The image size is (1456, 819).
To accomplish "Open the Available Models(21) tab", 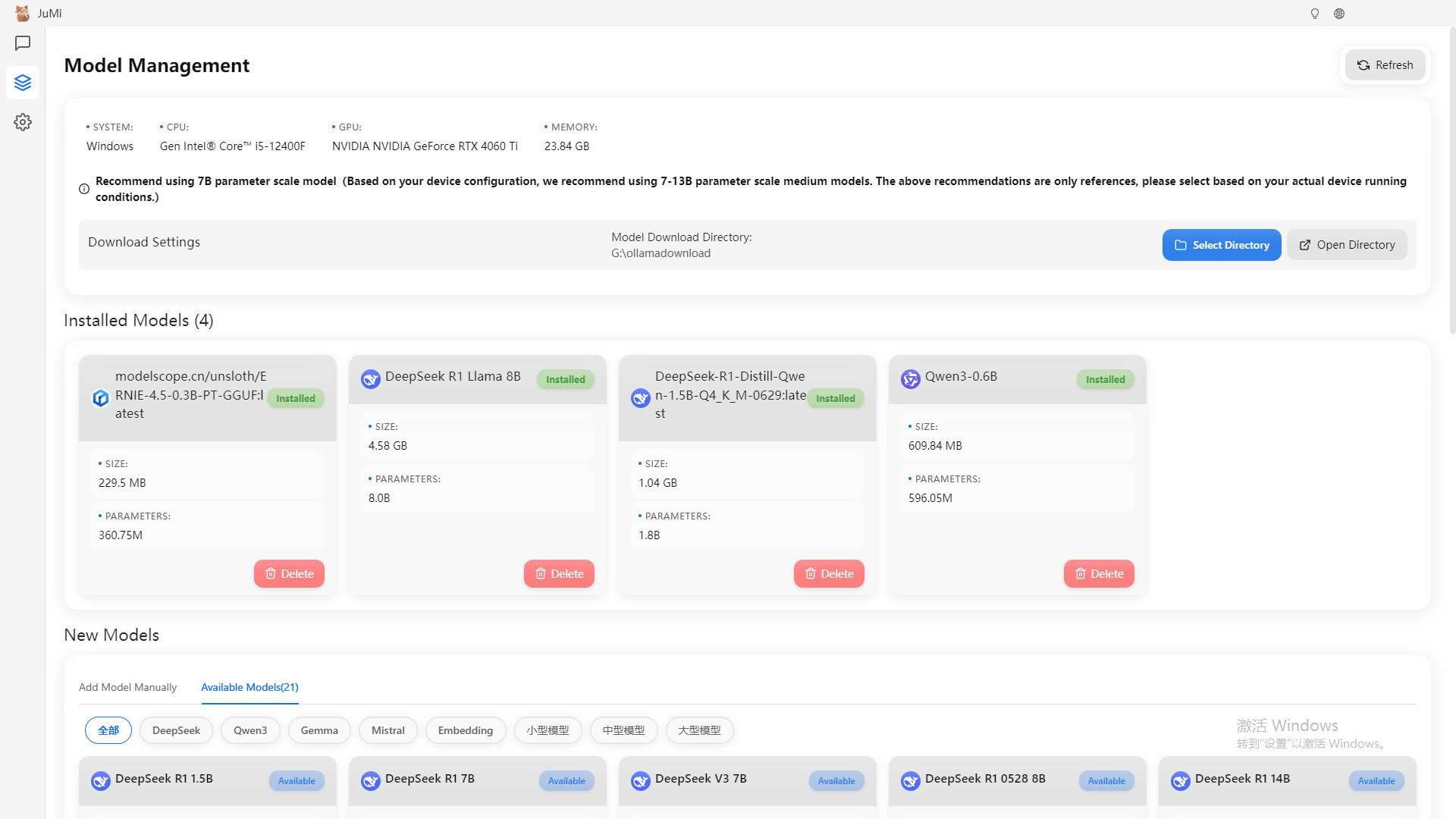I will pyautogui.click(x=249, y=687).
